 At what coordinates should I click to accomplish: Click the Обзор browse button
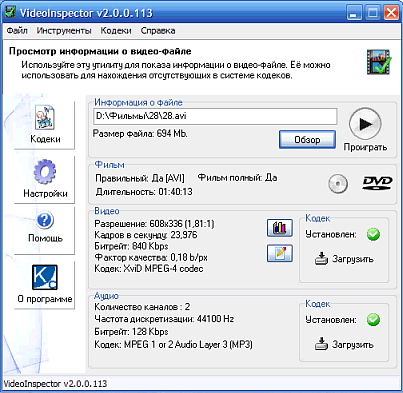pyautogui.click(x=307, y=140)
